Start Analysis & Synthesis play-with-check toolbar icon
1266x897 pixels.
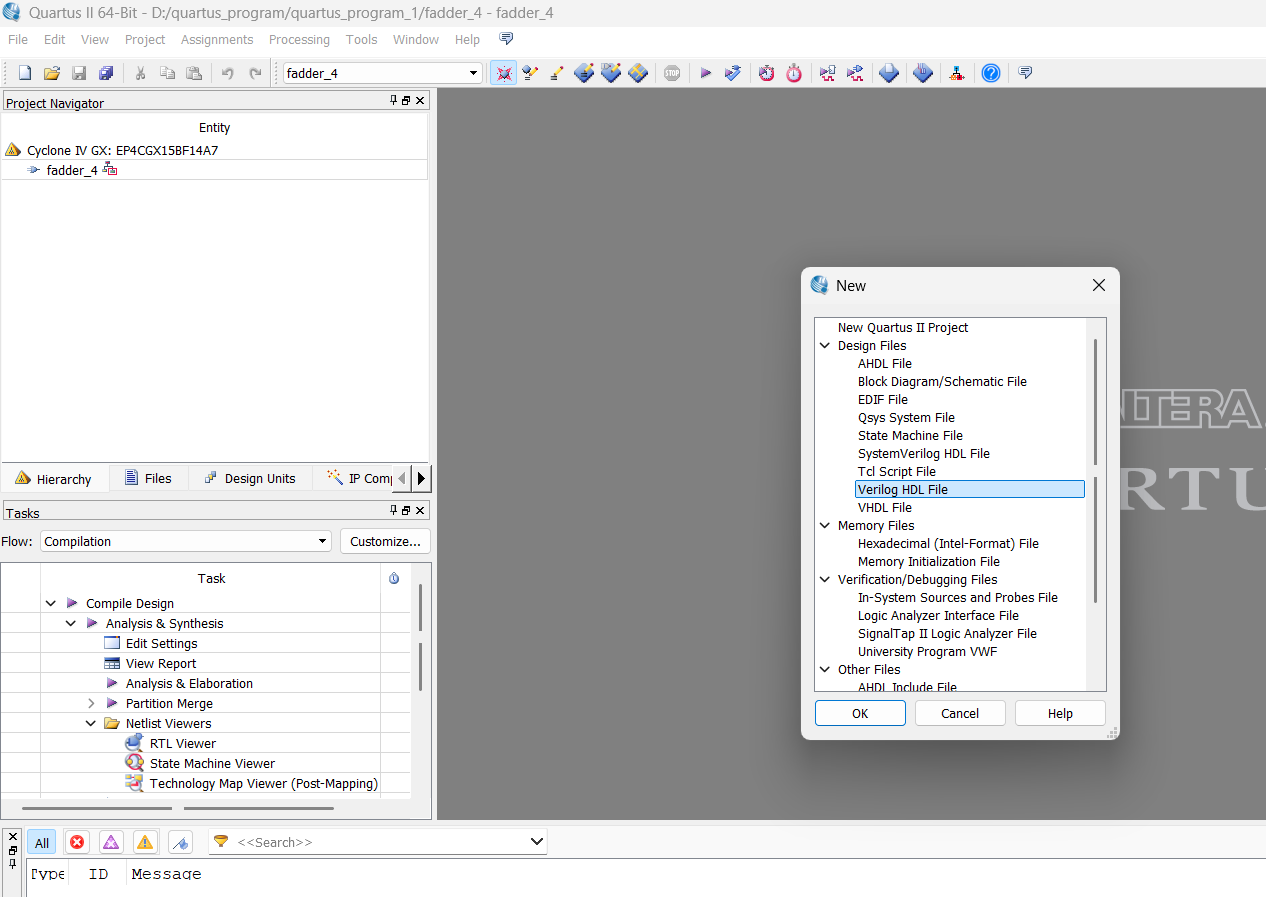[x=733, y=73]
